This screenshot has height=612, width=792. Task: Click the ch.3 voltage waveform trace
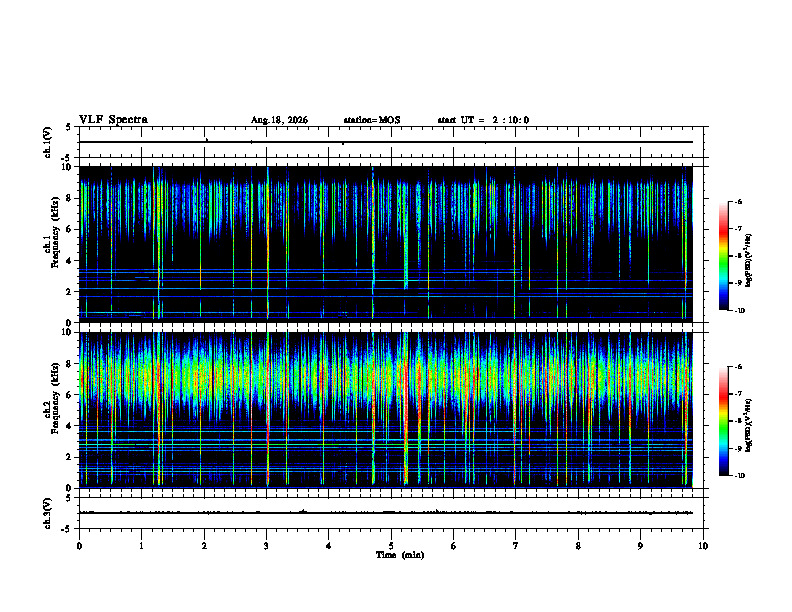coord(385,513)
